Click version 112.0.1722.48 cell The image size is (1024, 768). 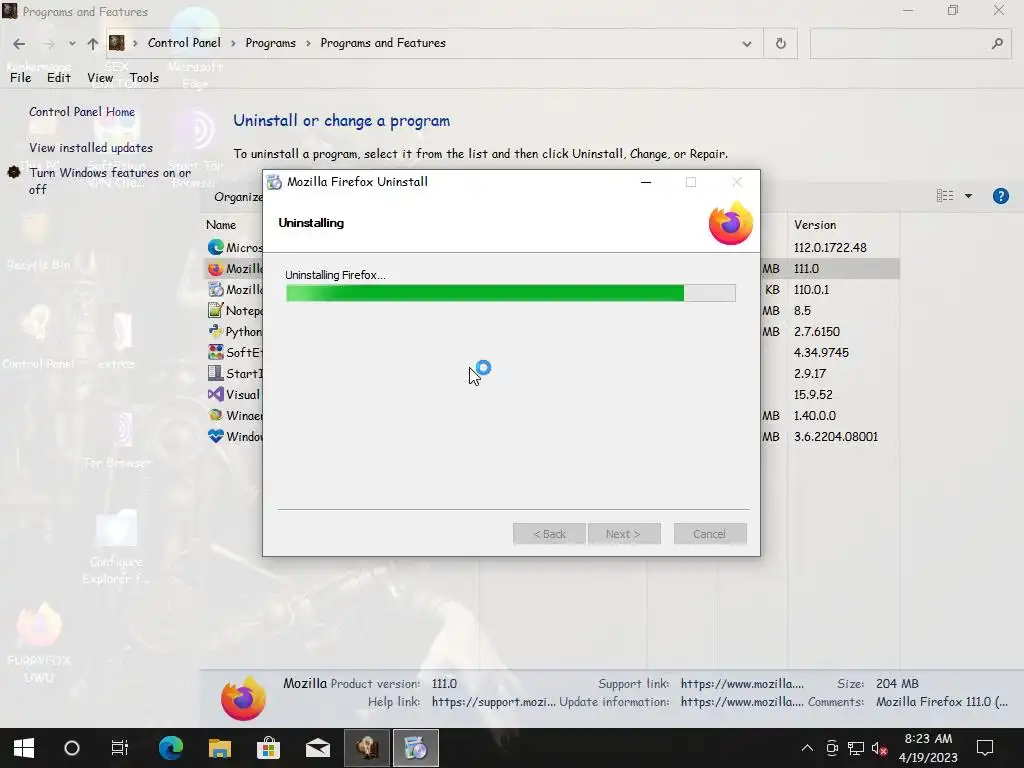point(830,248)
